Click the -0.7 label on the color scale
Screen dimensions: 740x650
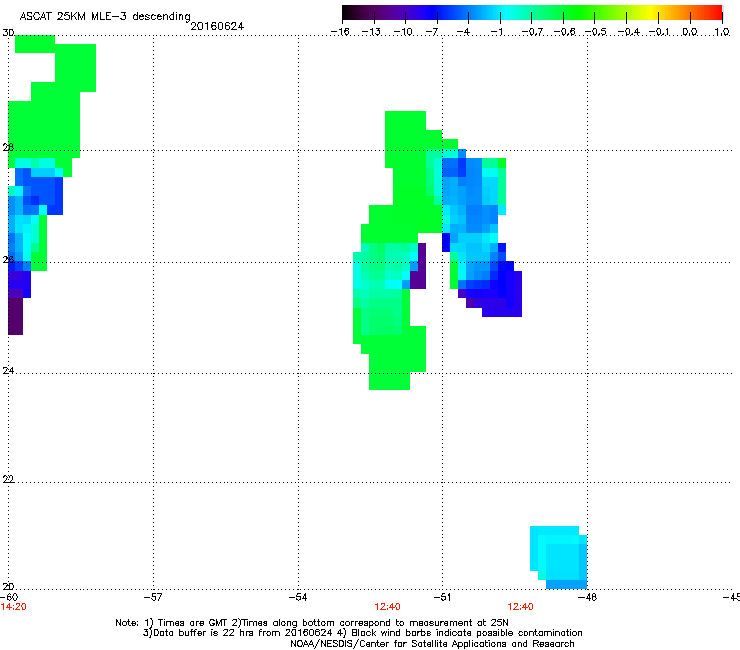click(532, 32)
